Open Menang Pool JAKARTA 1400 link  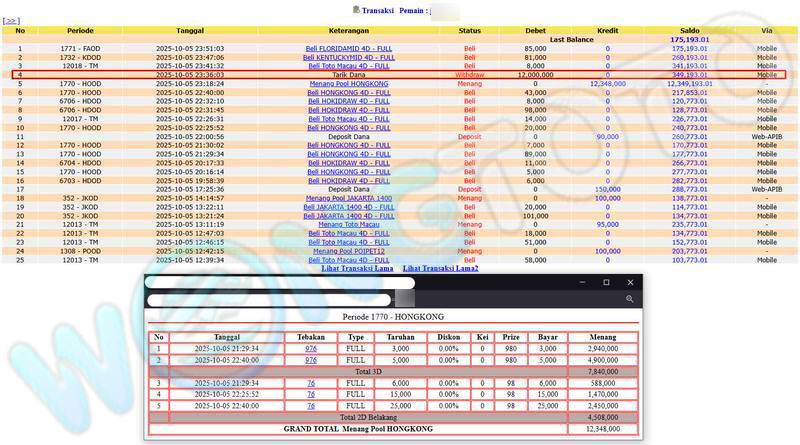(x=348, y=198)
